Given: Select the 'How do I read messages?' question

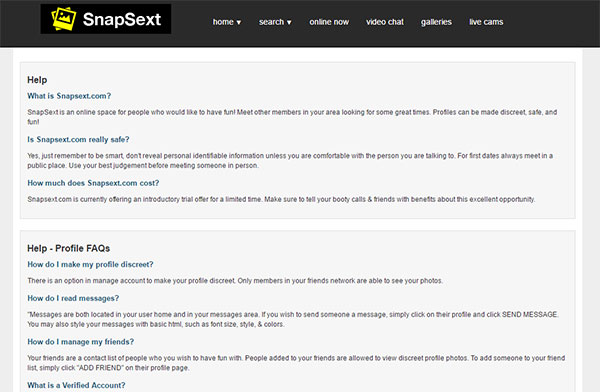Looking at the screenshot, I should (73, 298).
